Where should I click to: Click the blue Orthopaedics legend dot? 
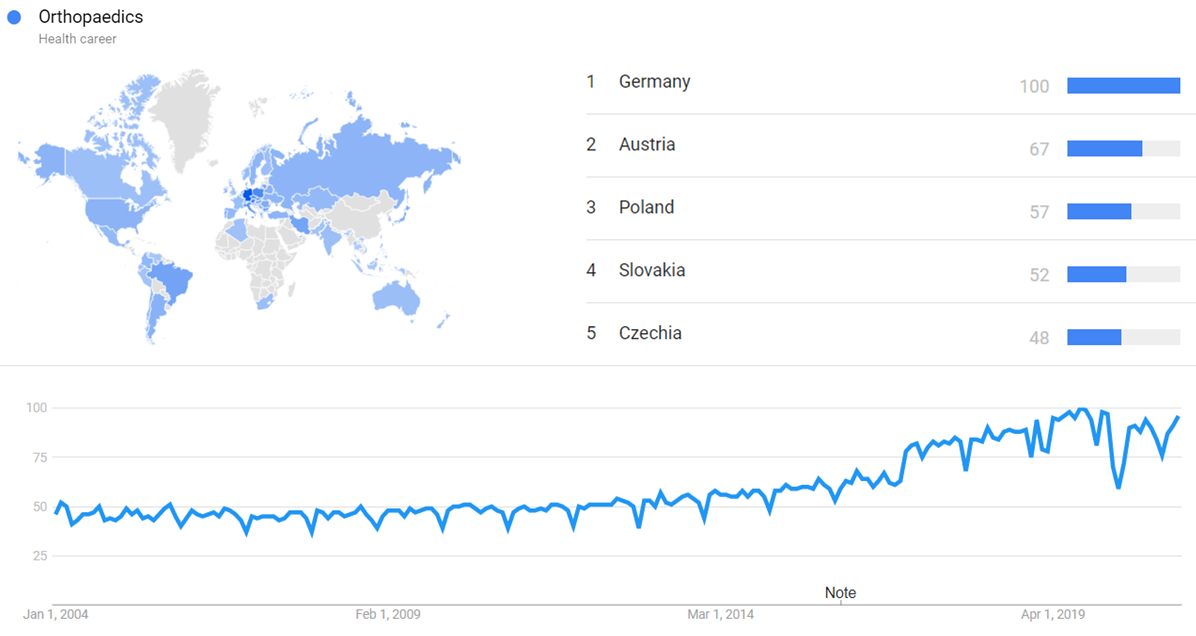pyautogui.click(x=14, y=17)
